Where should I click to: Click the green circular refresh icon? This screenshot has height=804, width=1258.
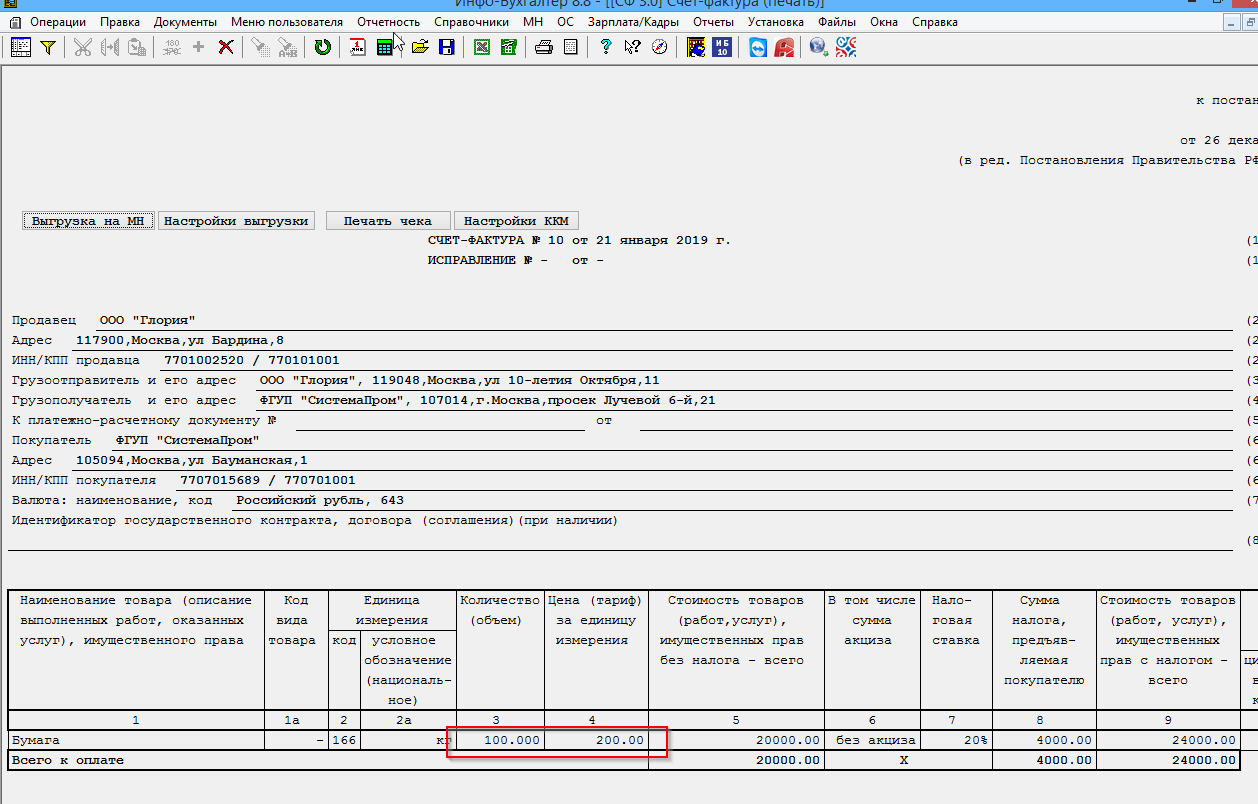322,47
